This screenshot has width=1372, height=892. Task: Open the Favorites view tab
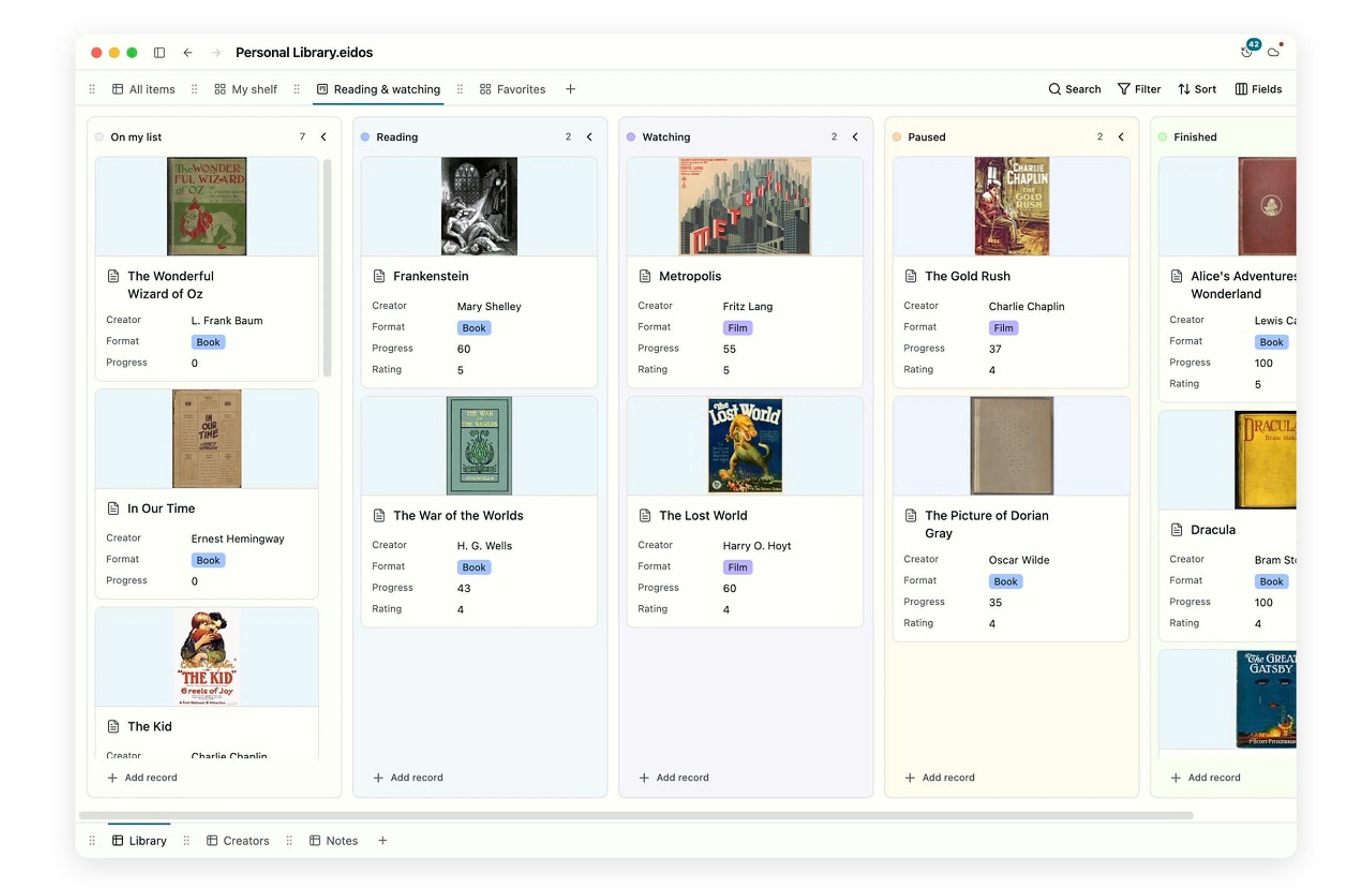pyautogui.click(x=512, y=89)
